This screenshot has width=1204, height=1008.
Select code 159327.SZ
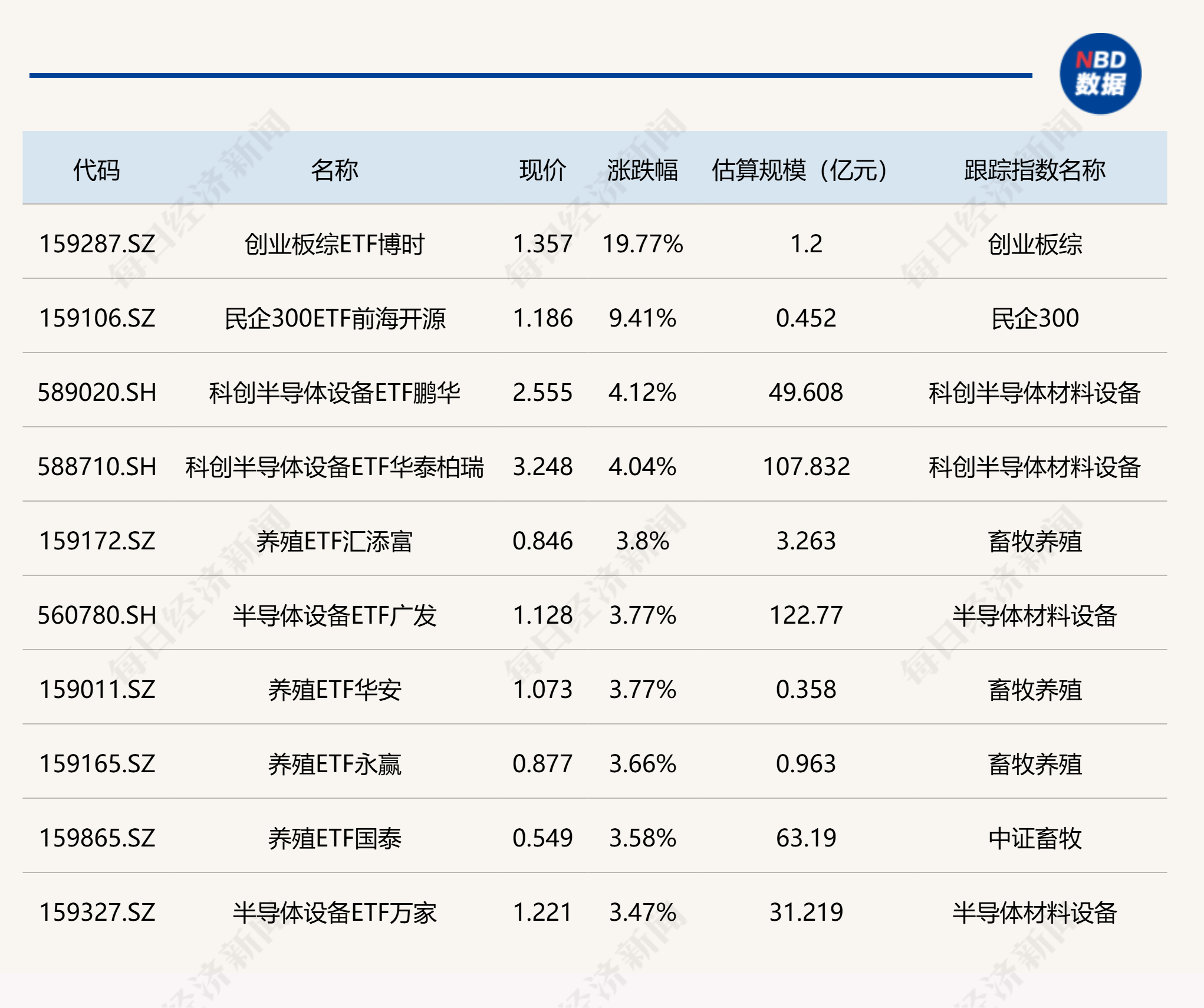tap(97, 913)
